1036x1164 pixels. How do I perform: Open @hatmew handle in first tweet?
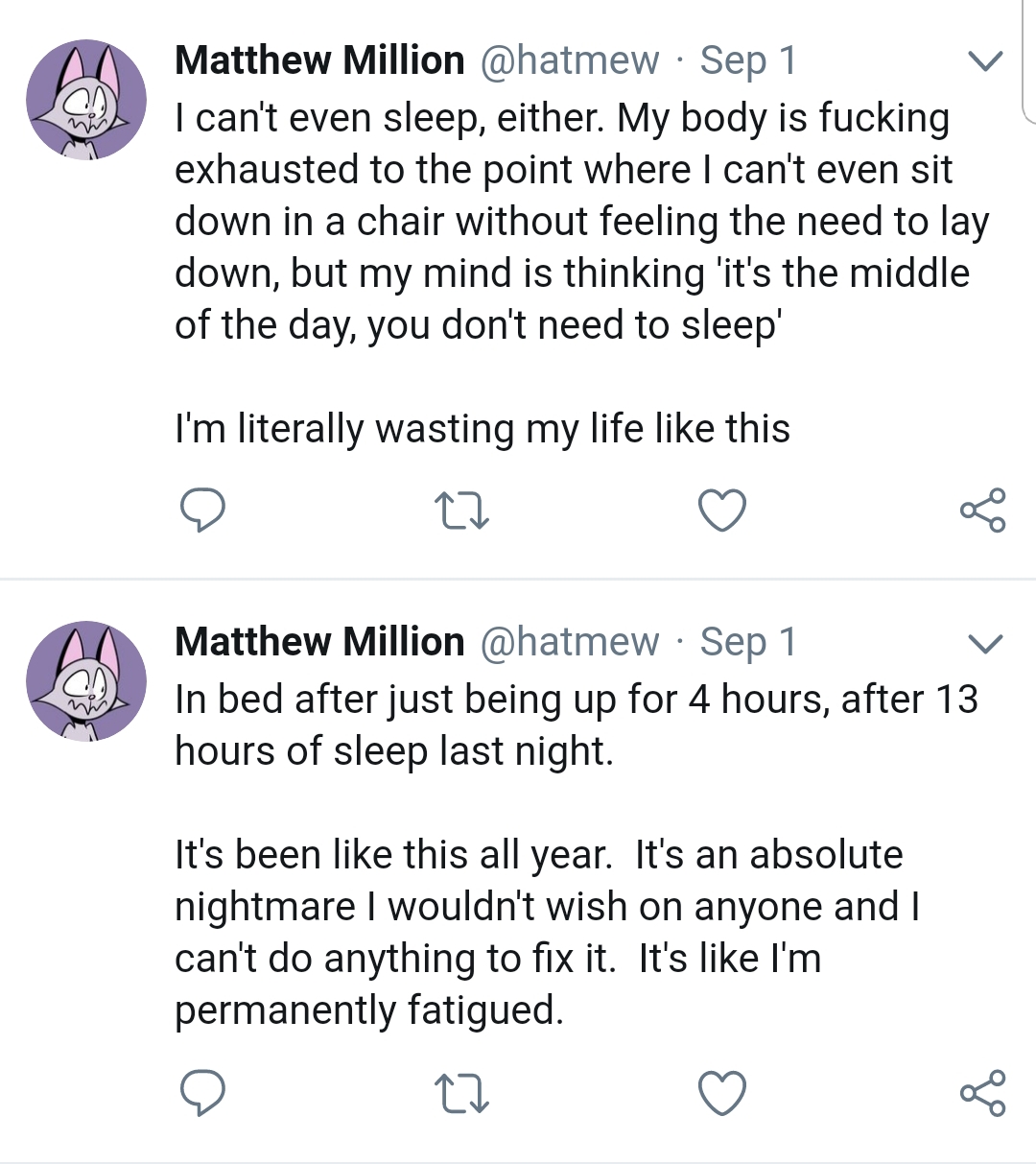[x=570, y=60]
